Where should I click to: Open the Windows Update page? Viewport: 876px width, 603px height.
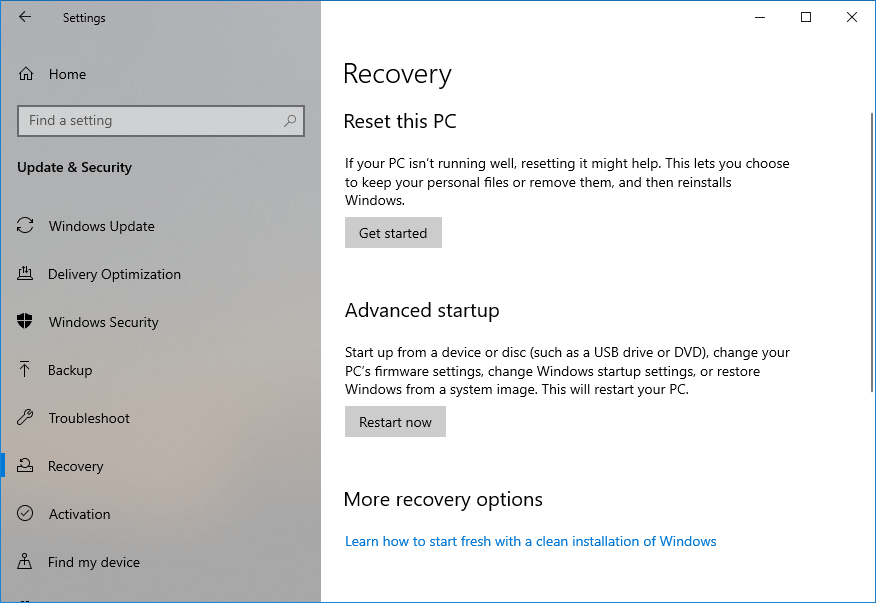102,226
